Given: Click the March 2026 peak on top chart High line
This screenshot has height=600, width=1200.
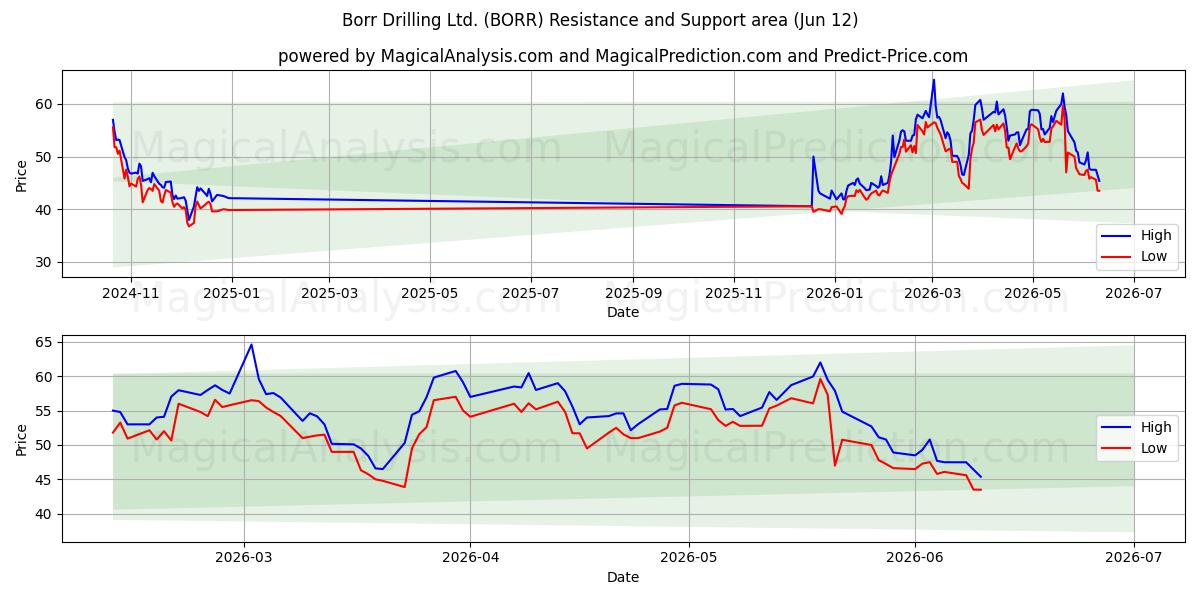Looking at the screenshot, I should [934, 80].
